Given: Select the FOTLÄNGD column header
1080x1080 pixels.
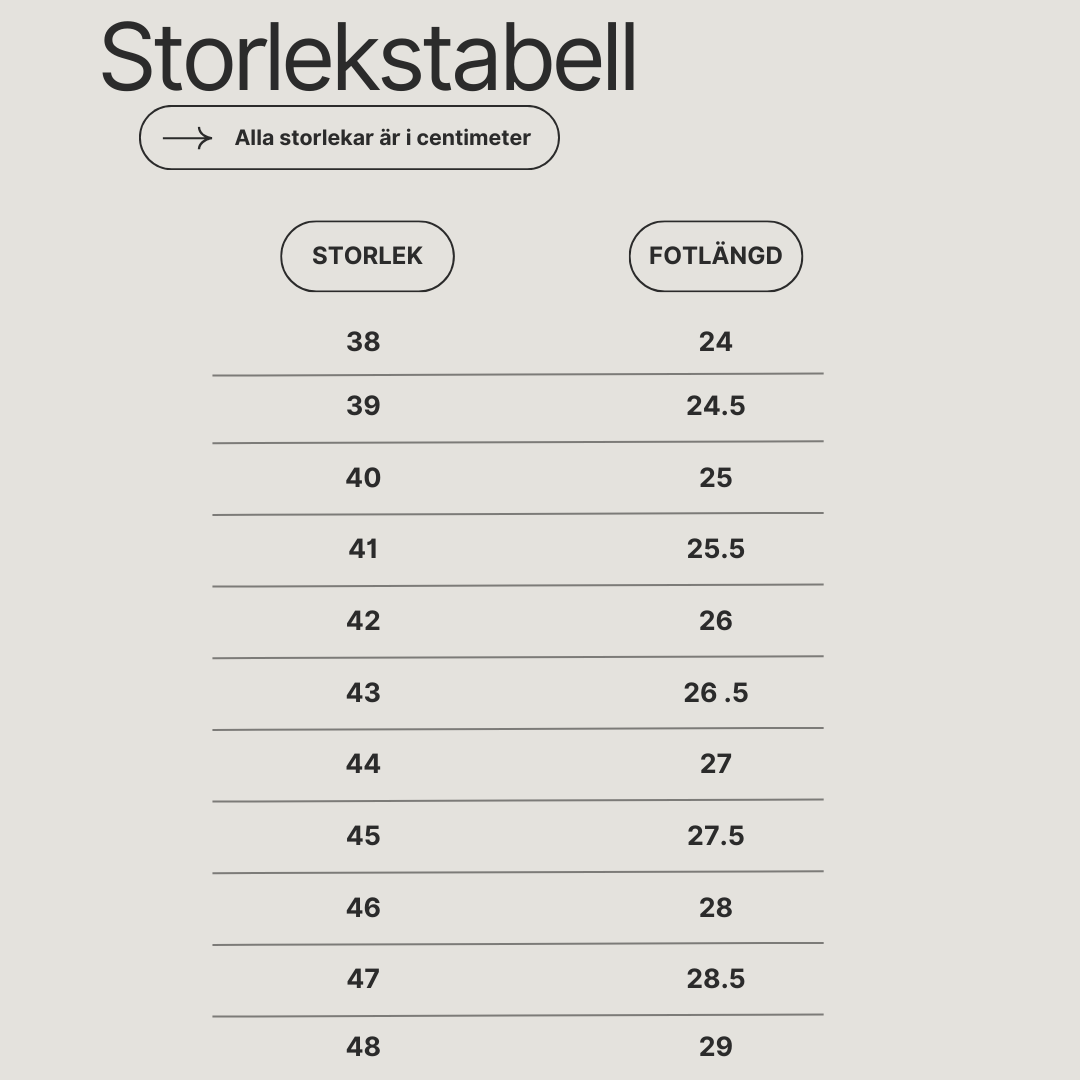Looking at the screenshot, I should pos(716,256).
